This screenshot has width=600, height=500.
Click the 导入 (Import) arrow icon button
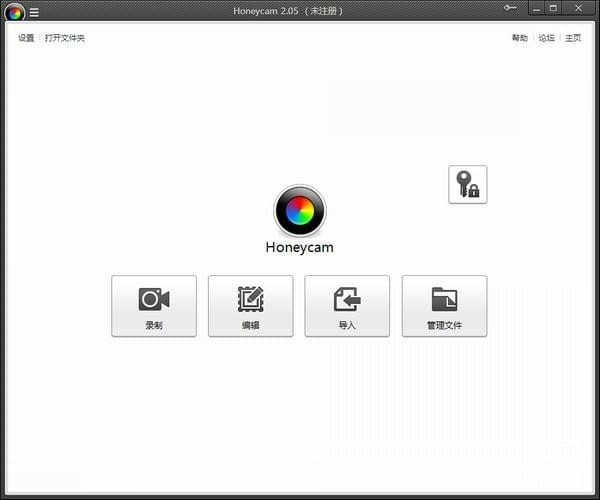[x=347, y=300]
